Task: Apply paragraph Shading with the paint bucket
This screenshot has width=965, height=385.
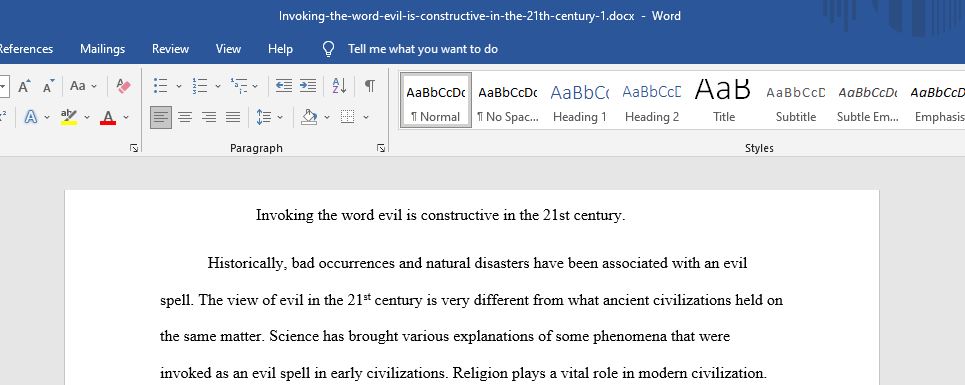Action: click(x=309, y=117)
